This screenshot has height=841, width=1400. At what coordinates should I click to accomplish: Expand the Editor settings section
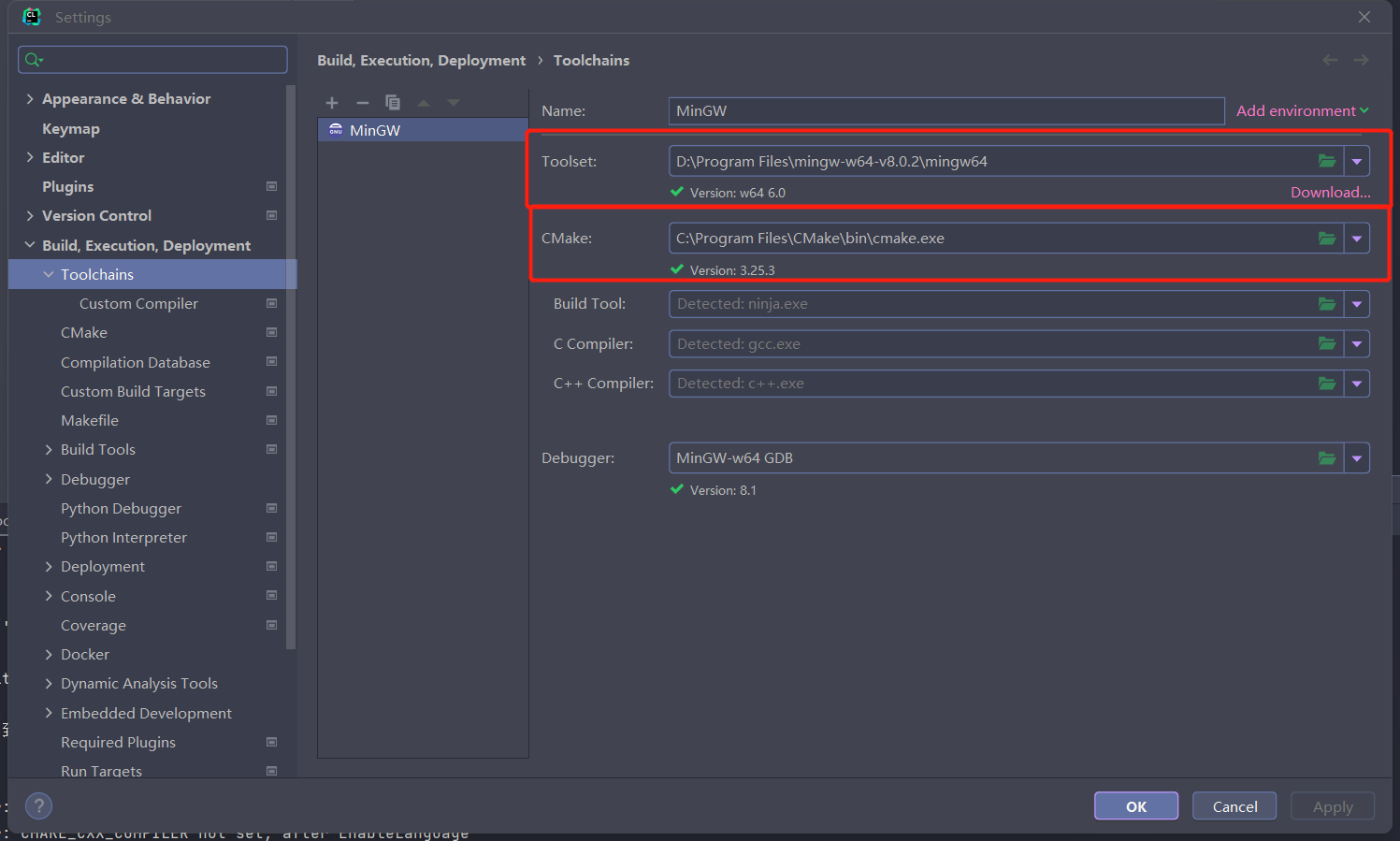30,157
